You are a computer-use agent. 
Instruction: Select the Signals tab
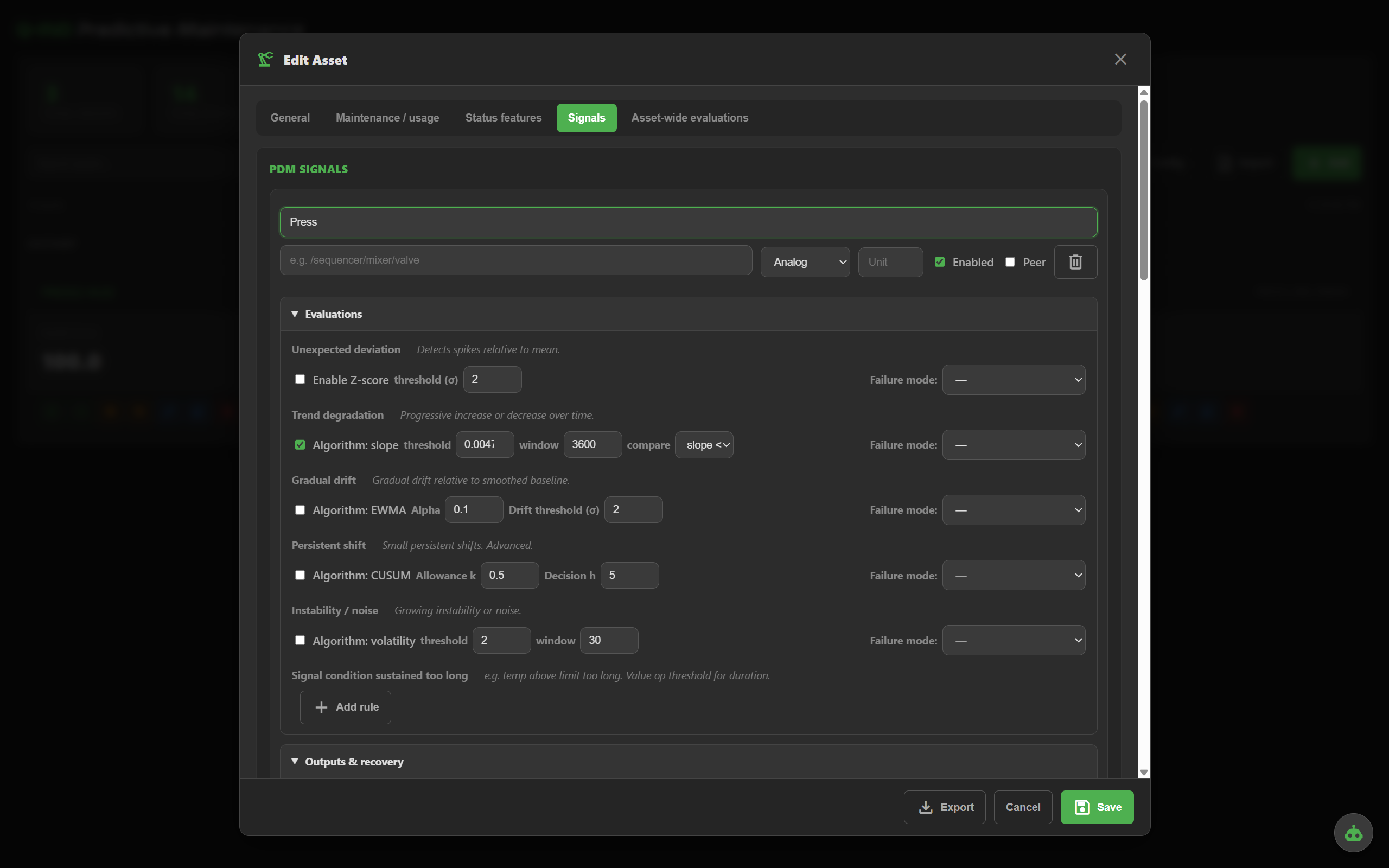[x=586, y=118]
